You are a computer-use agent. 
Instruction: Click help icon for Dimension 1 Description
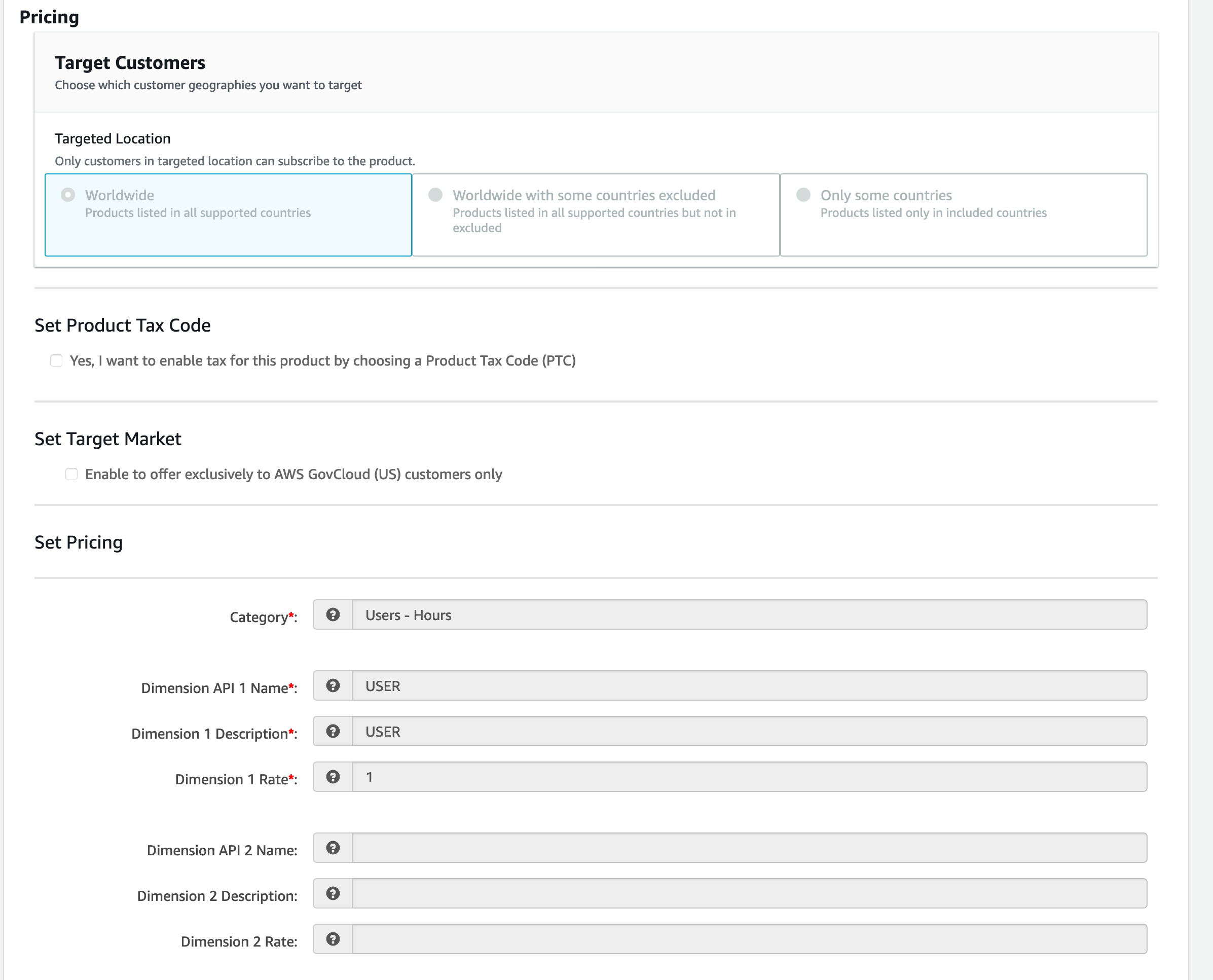point(333,732)
